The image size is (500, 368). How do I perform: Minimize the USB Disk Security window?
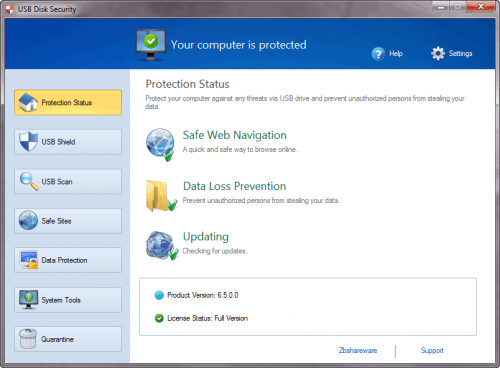point(441,7)
